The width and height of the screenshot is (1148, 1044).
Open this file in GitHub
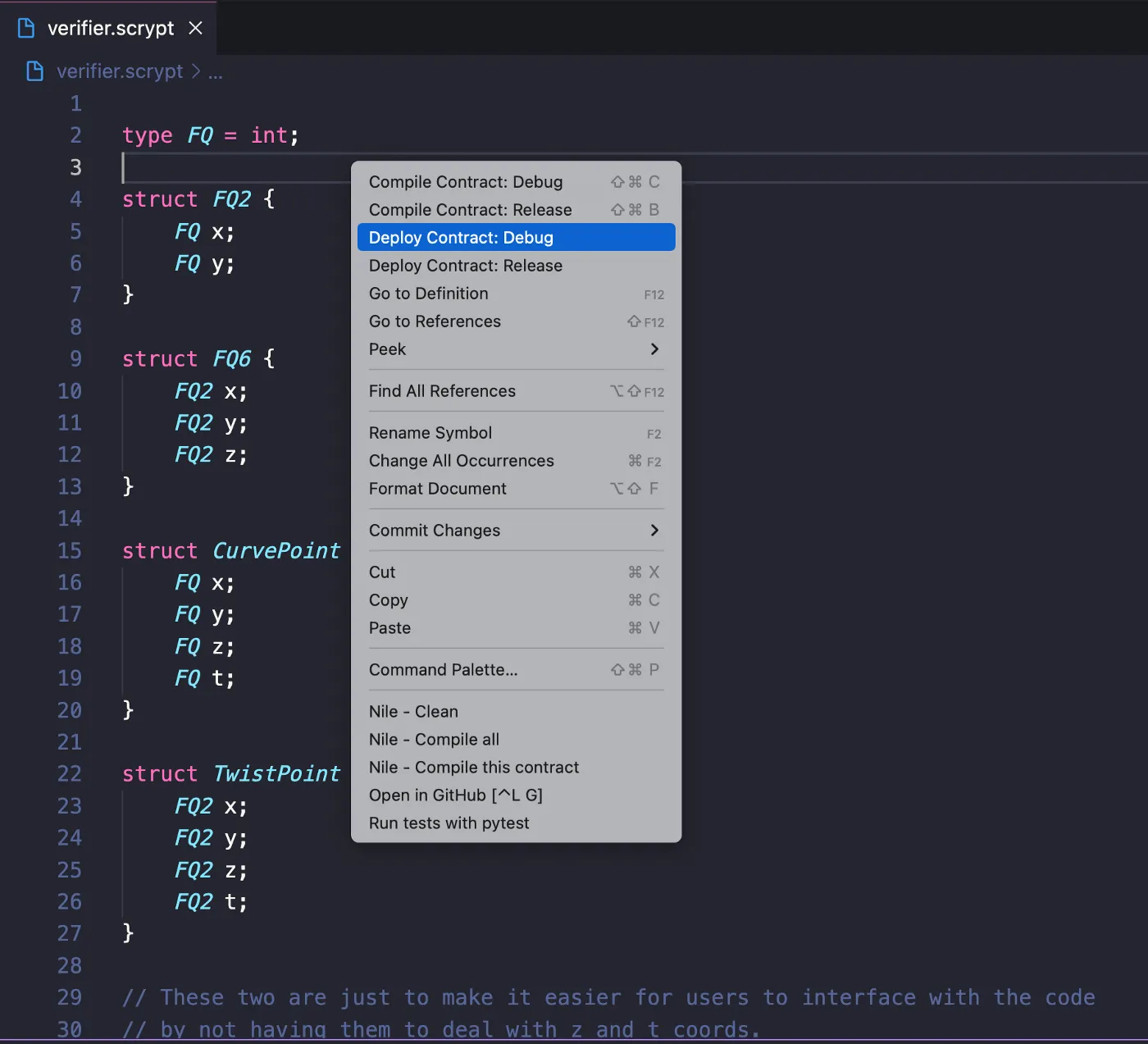click(457, 795)
